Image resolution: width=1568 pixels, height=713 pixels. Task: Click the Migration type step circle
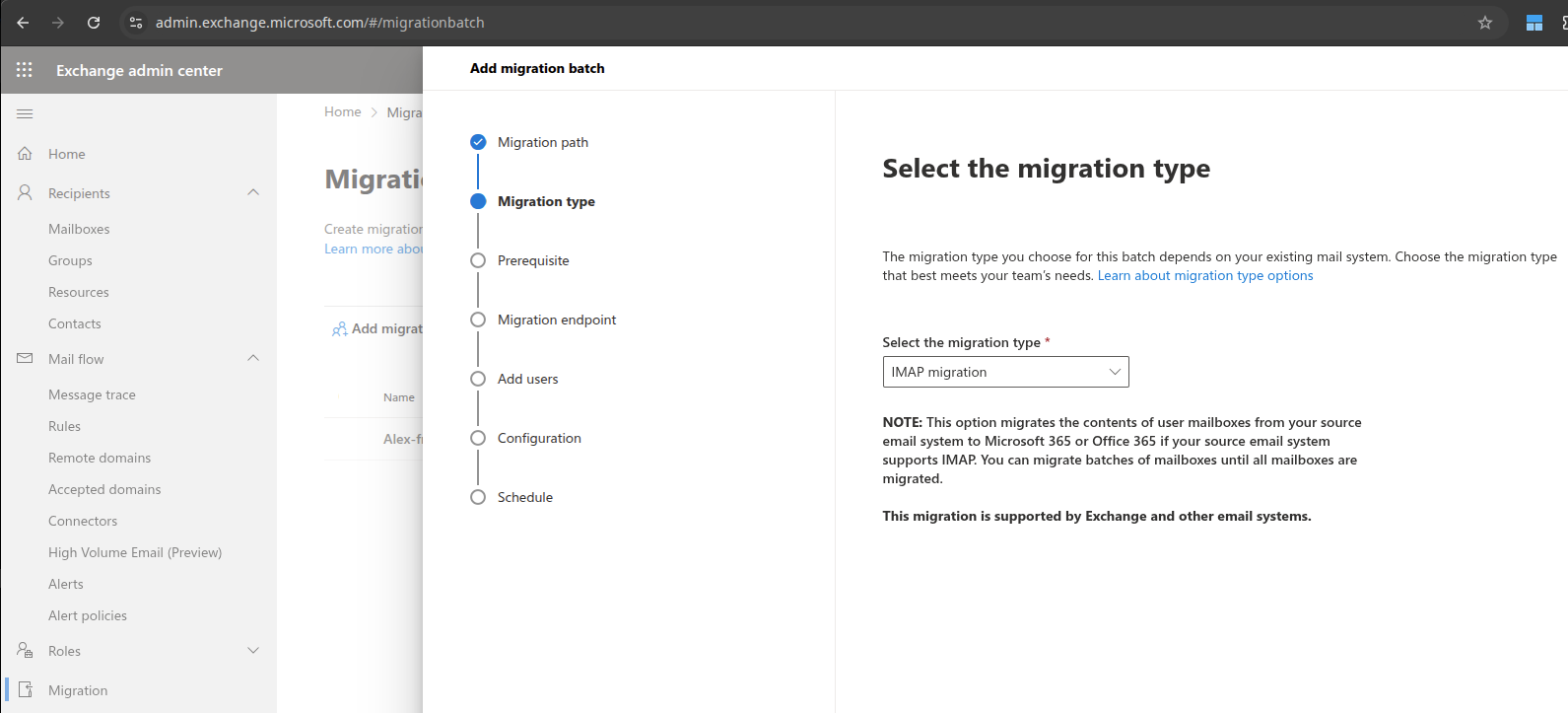pos(478,201)
